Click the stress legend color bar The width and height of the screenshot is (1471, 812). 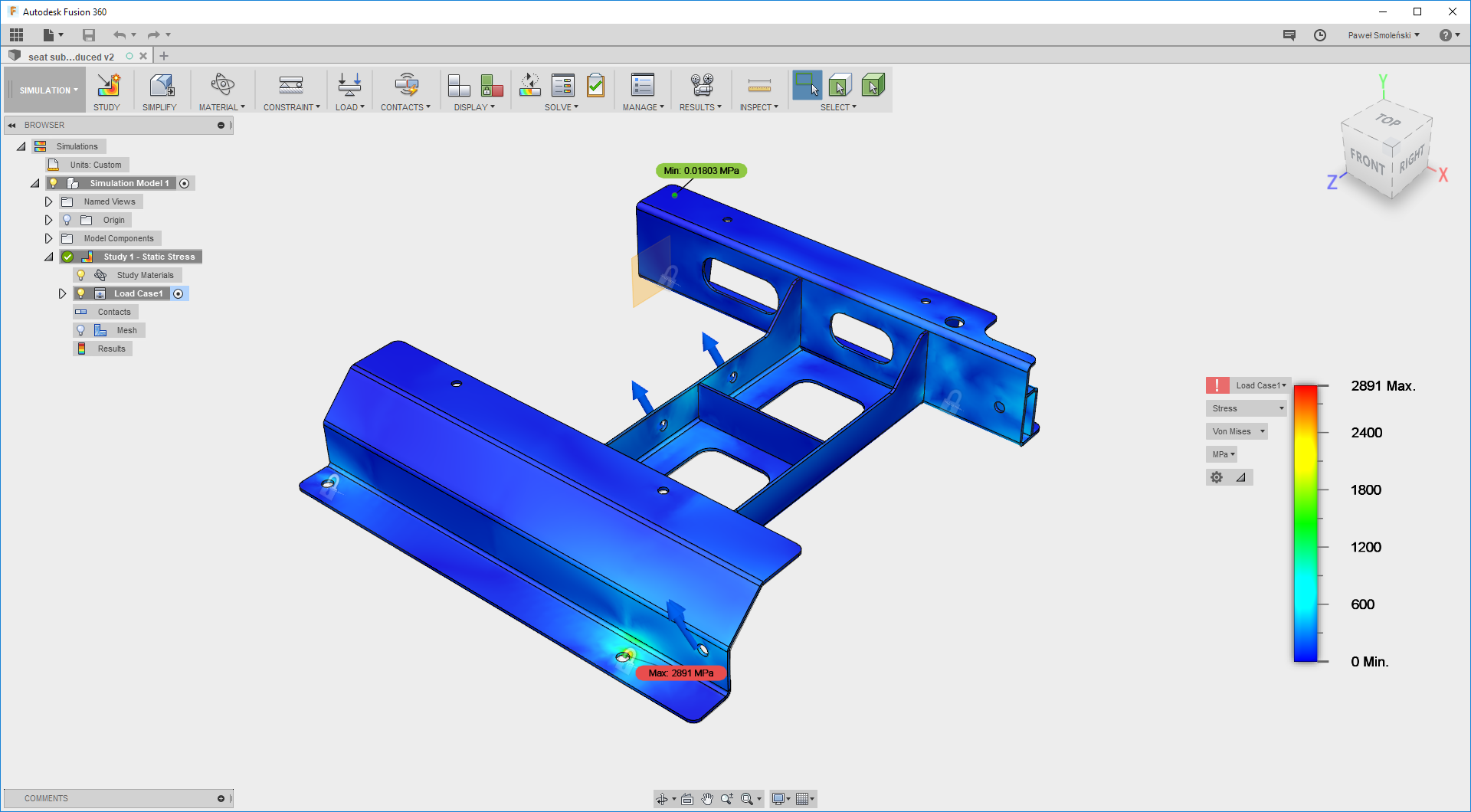click(x=1306, y=523)
